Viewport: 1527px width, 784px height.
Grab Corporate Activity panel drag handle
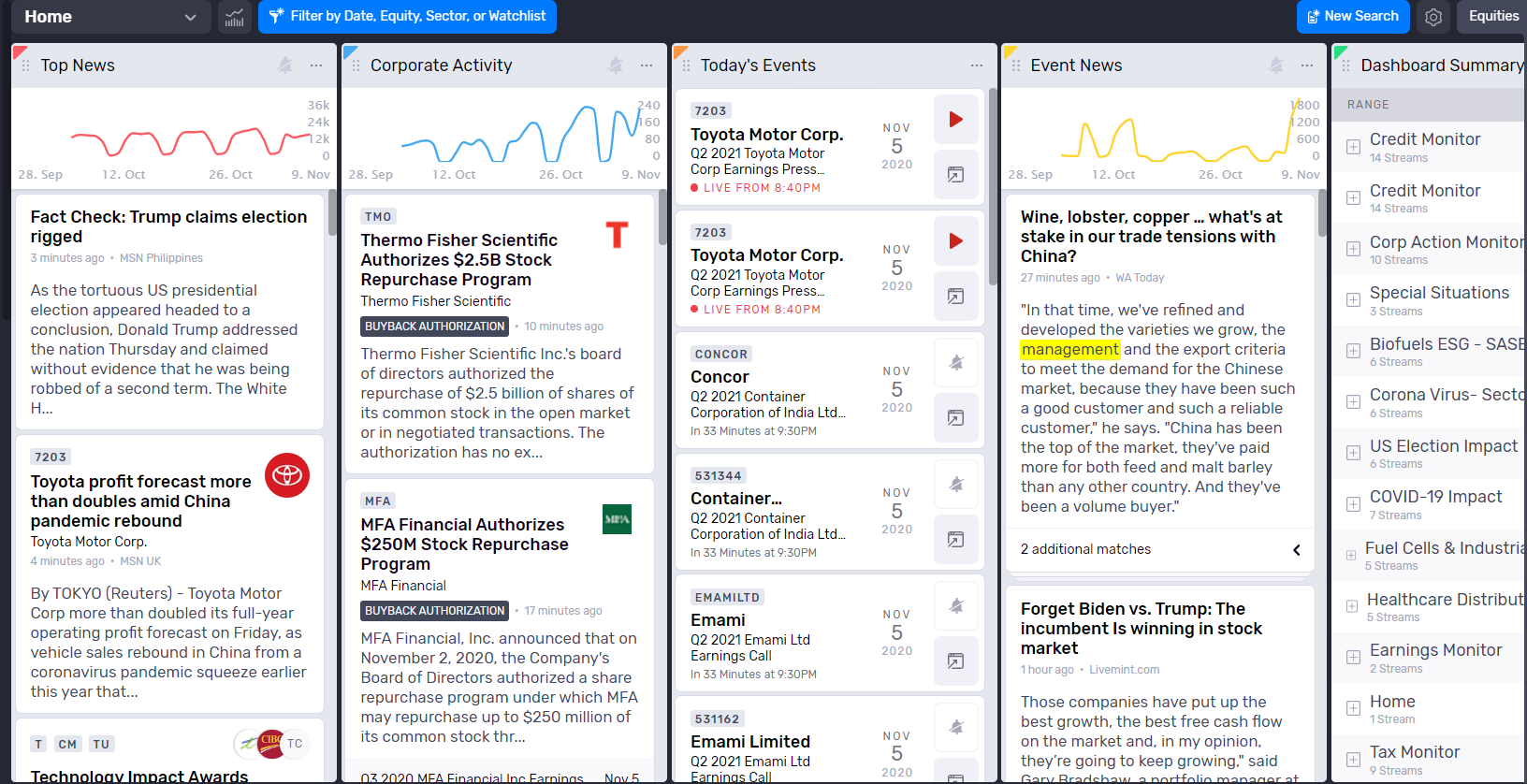point(356,65)
